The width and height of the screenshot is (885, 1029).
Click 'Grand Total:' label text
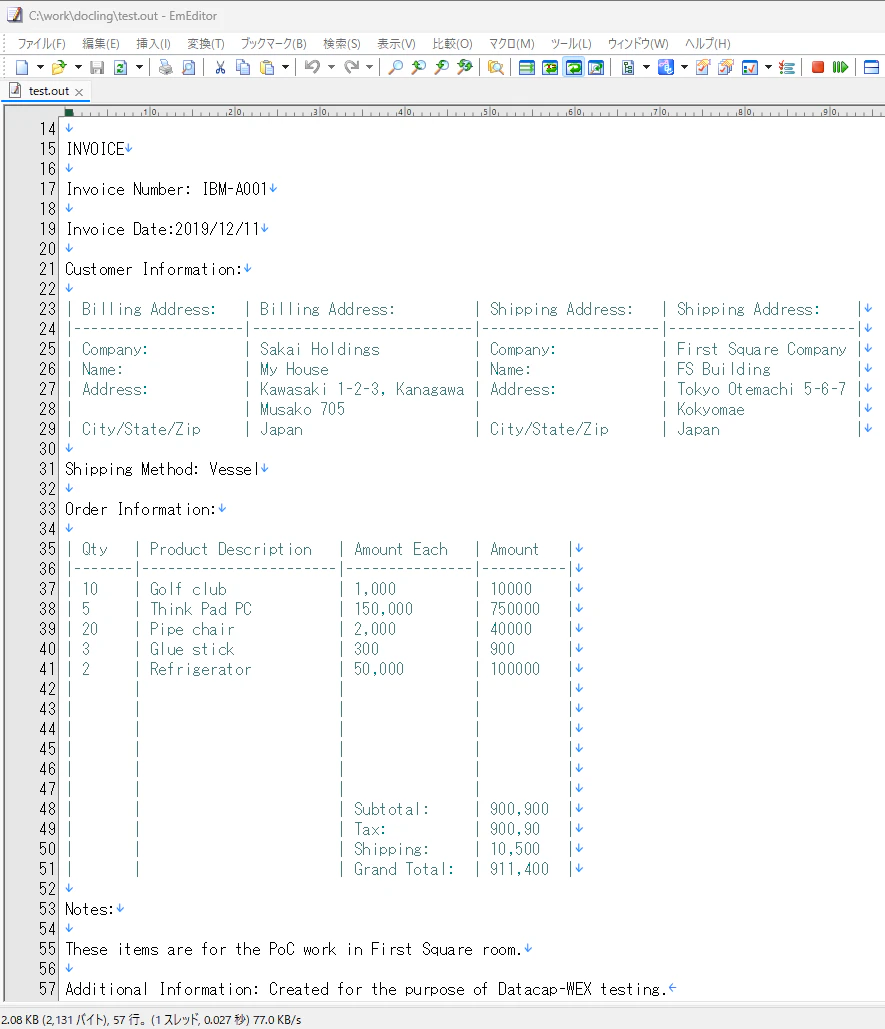[x=403, y=869]
